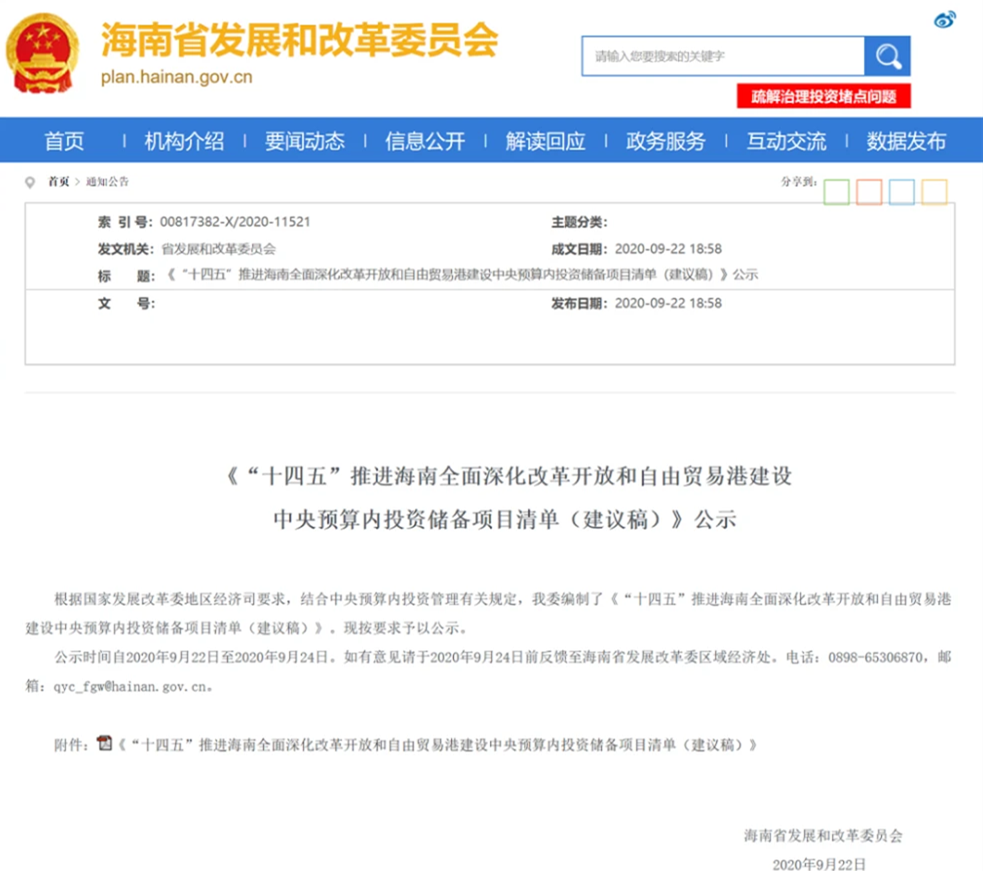Select 信息公开 in the navigation bar
The height and width of the screenshot is (871, 983).
[x=425, y=141]
